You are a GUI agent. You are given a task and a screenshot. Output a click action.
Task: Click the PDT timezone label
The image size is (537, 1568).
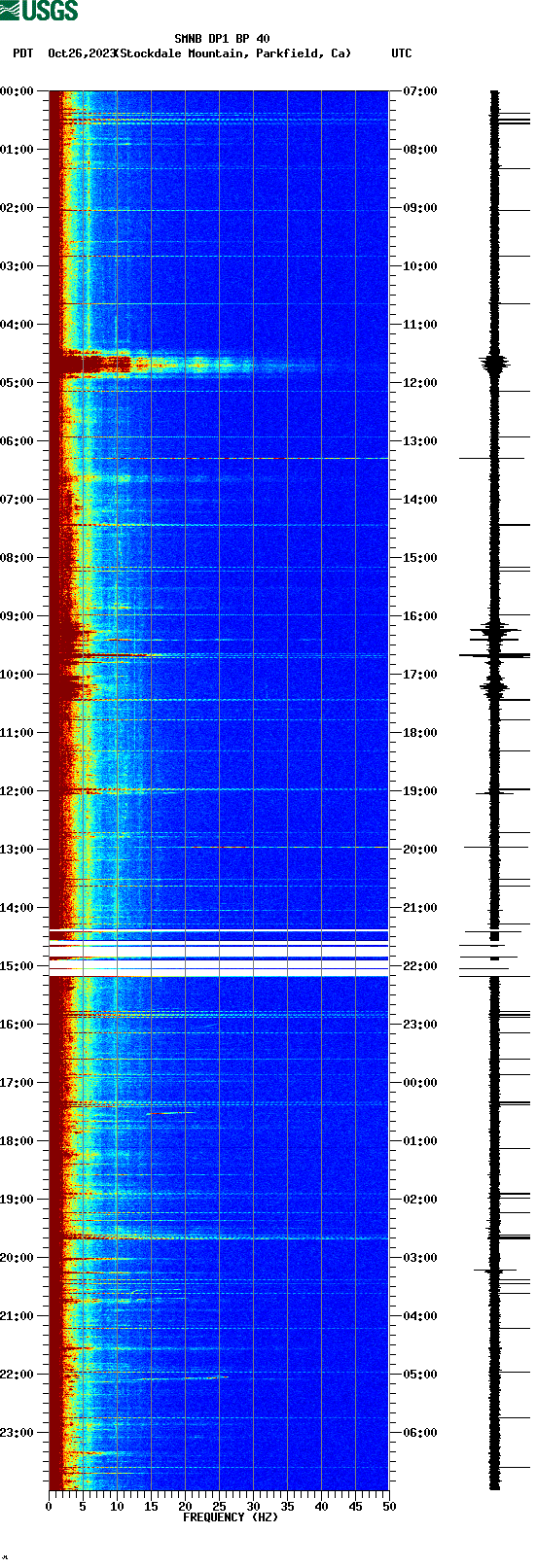(22, 53)
